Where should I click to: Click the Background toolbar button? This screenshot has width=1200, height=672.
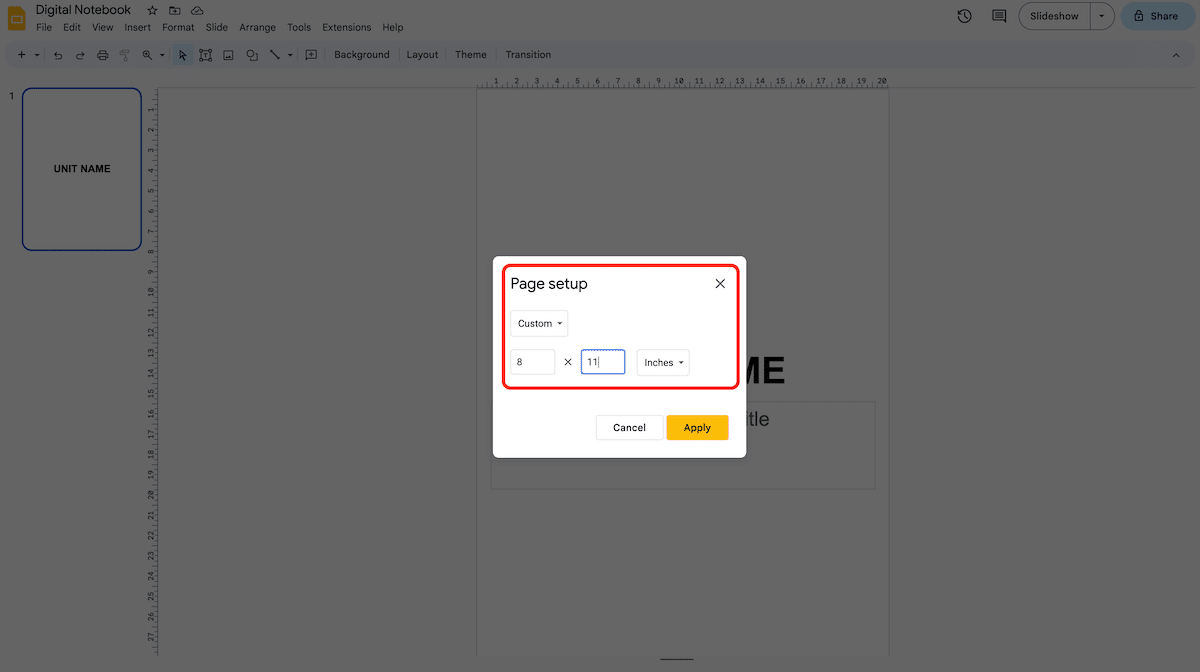tap(362, 55)
